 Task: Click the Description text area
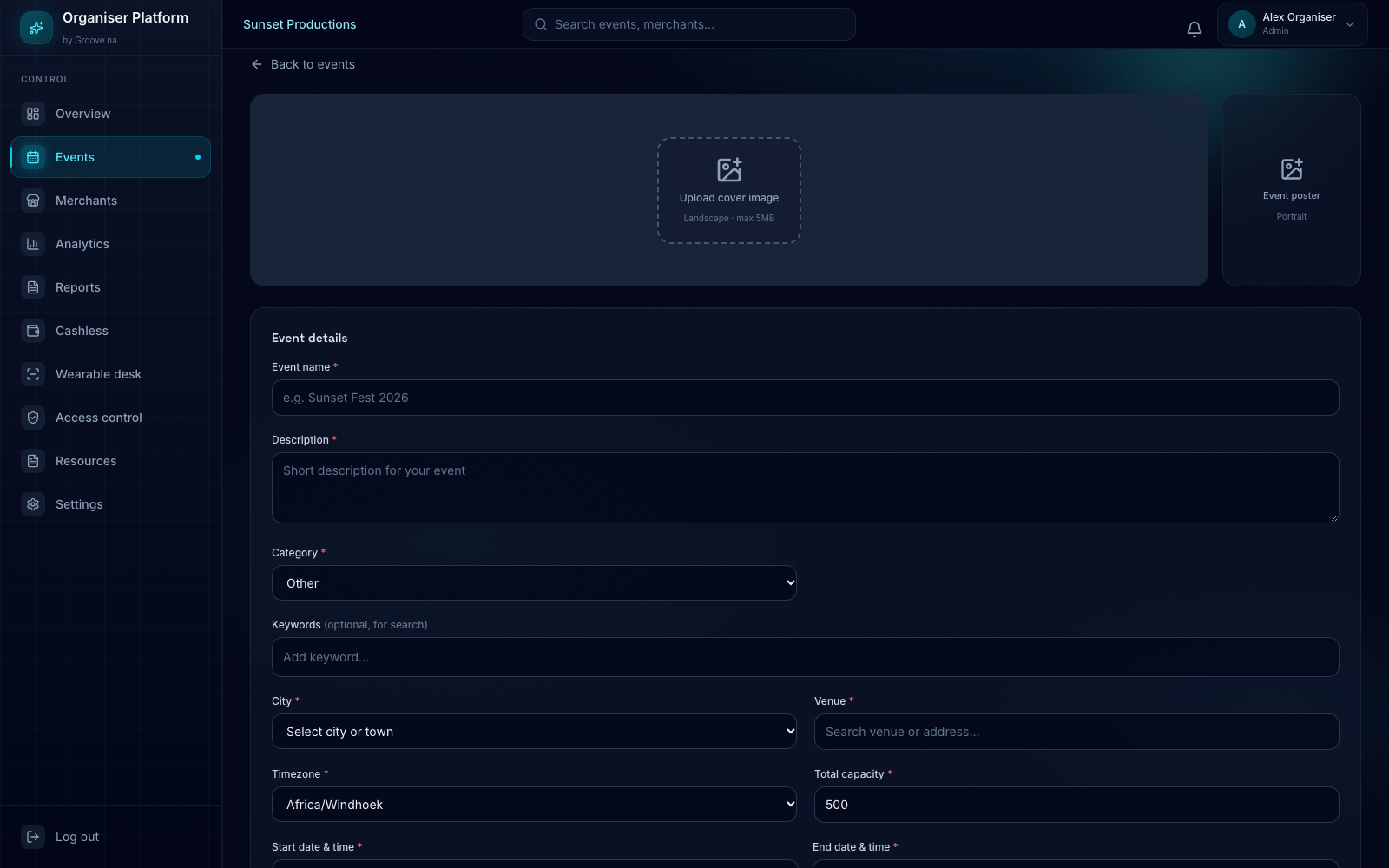point(805,488)
